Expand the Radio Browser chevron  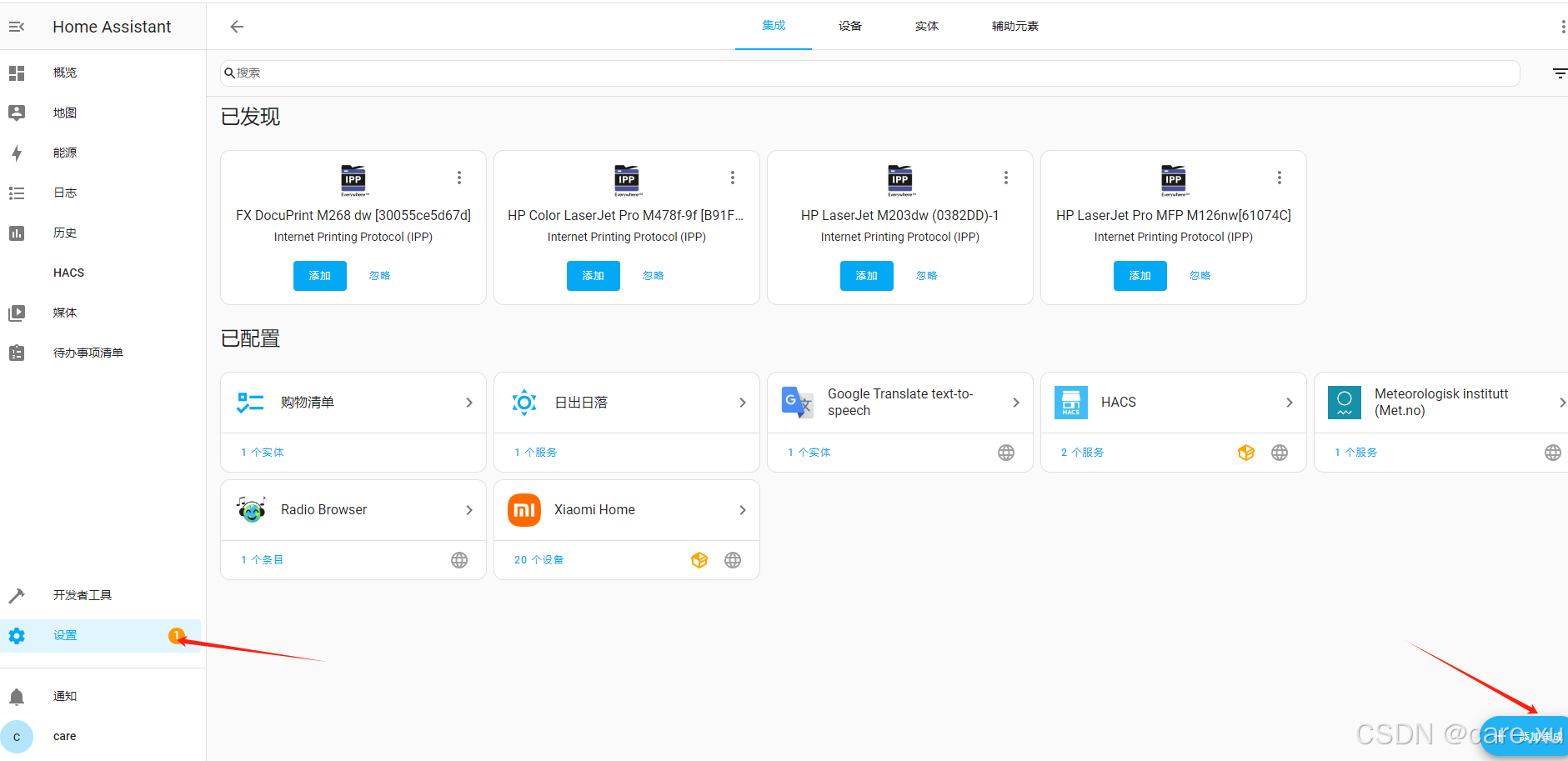(469, 510)
